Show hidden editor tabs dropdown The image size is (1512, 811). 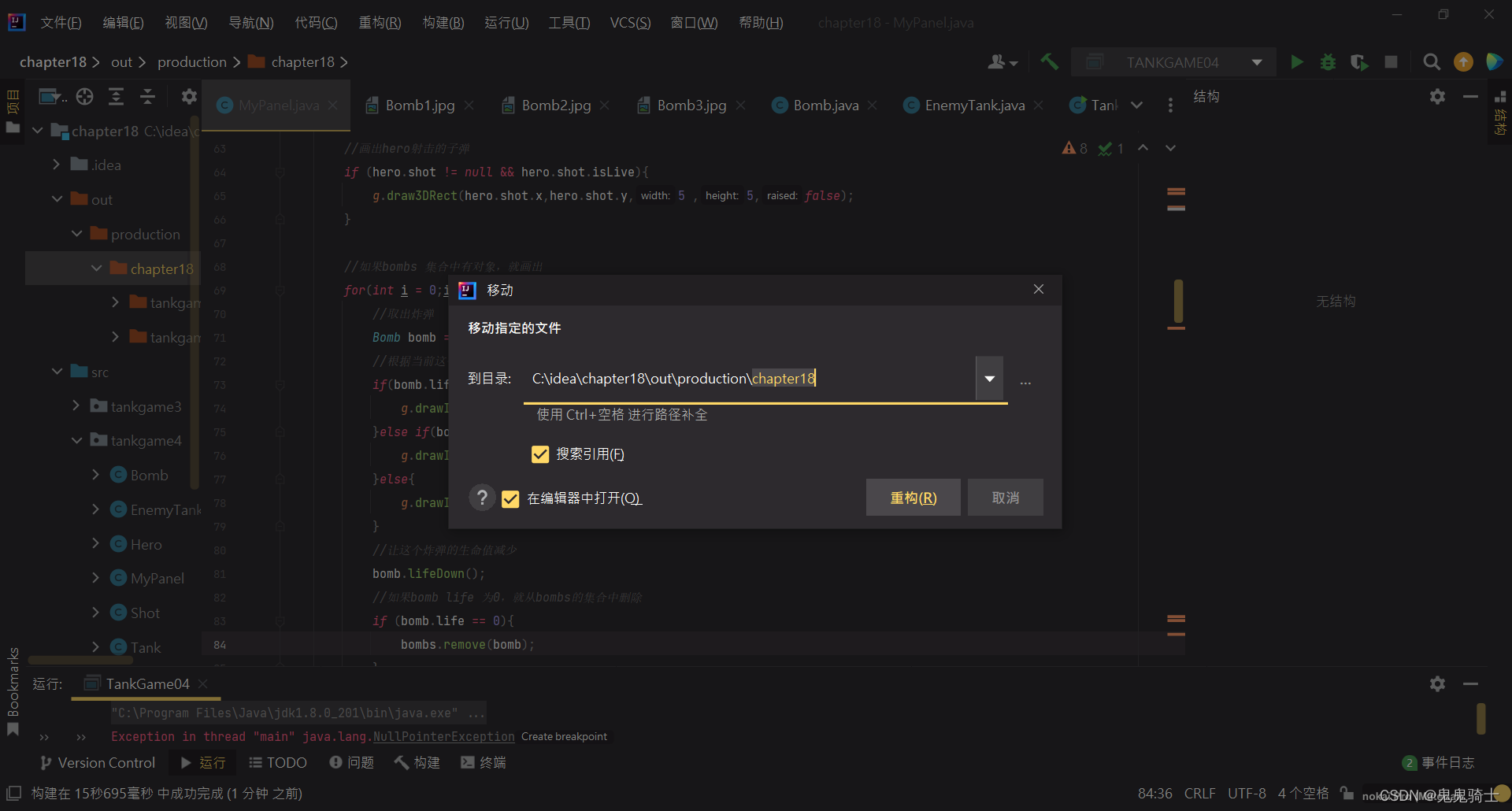click(x=1136, y=105)
